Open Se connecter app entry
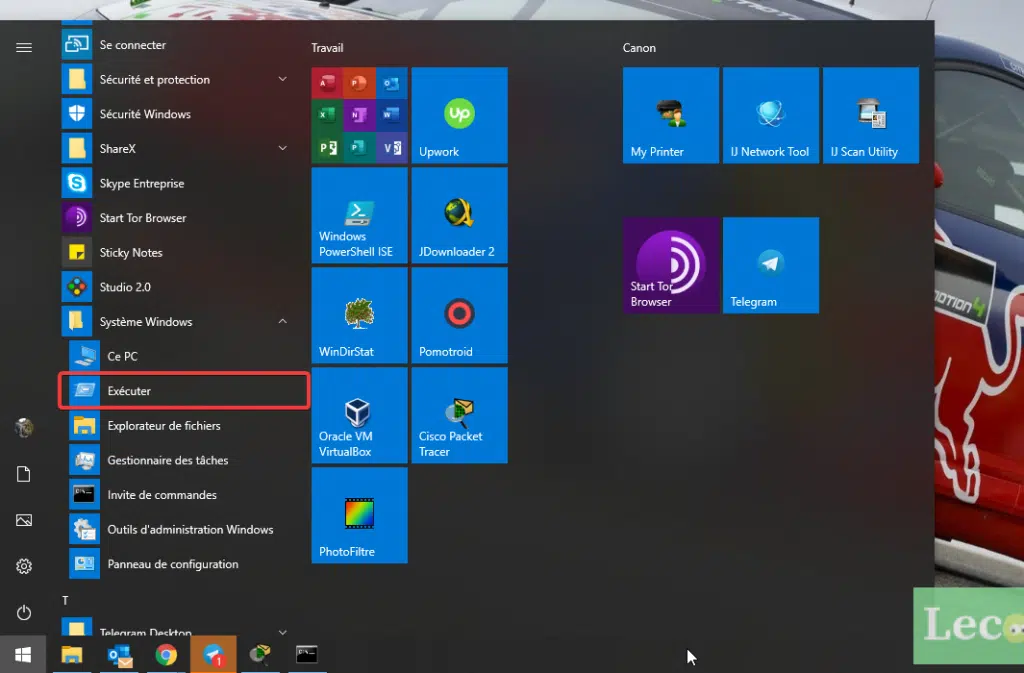Screen dimensions: 1024x673 (x=178, y=45)
